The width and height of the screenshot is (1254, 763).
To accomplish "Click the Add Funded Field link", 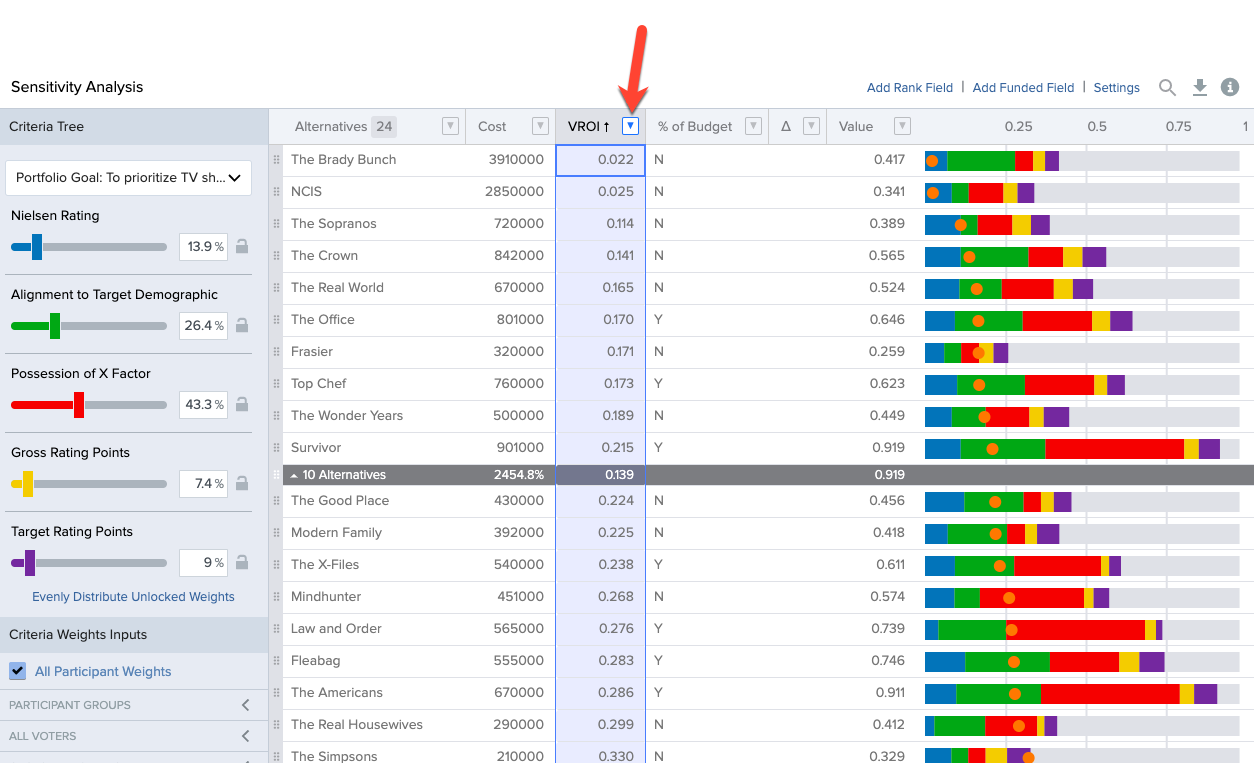I will (1023, 88).
